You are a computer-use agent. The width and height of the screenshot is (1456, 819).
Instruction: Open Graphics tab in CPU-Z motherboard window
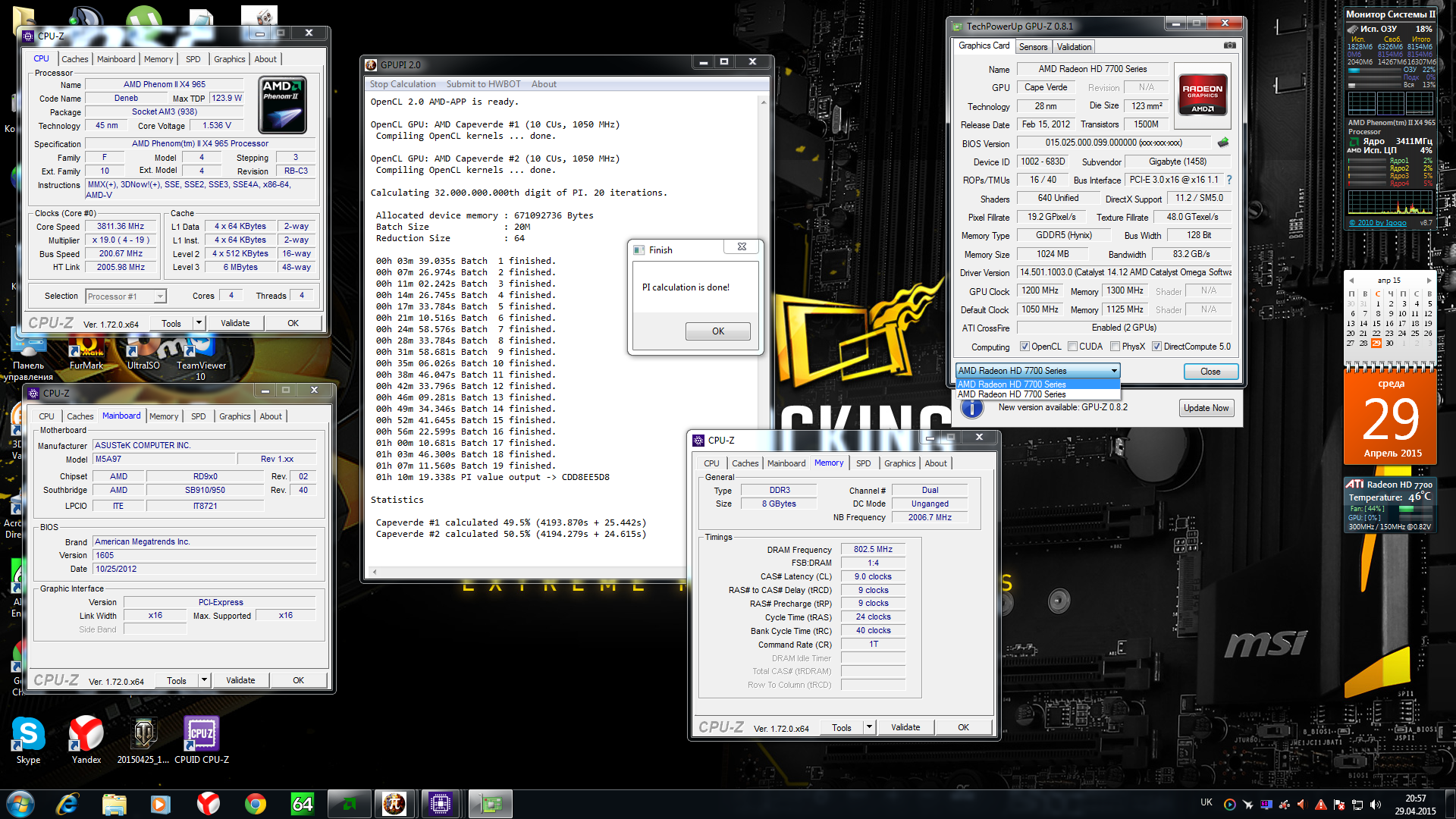click(234, 416)
